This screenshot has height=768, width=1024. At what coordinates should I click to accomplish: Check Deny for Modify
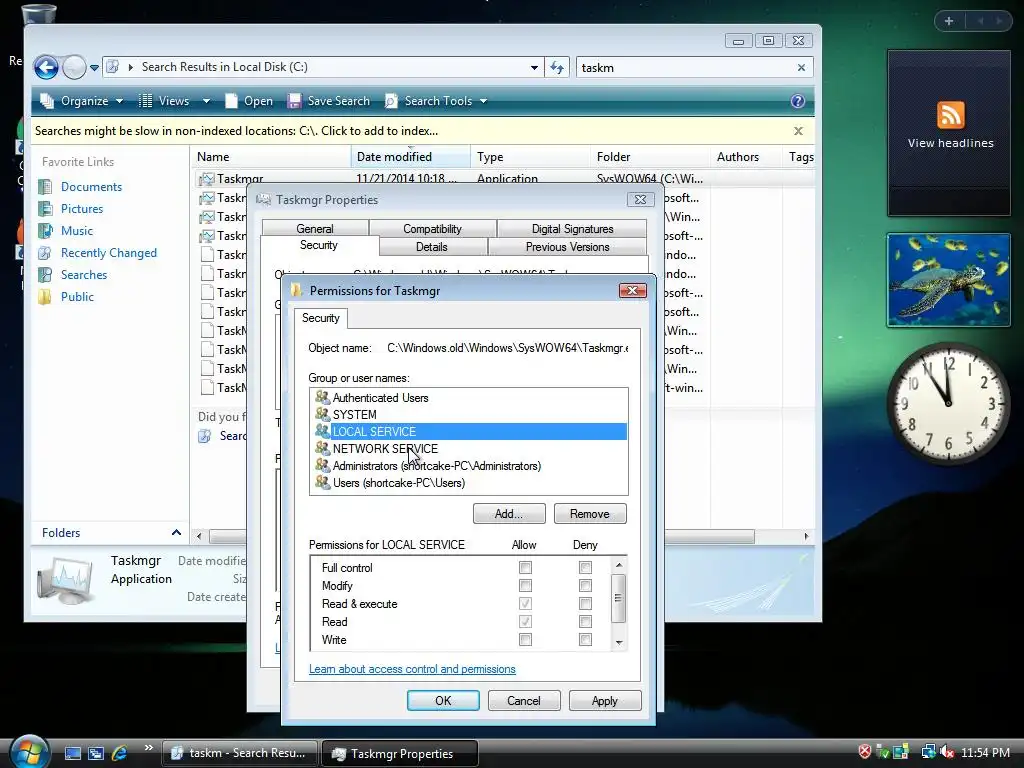coord(585,586)
